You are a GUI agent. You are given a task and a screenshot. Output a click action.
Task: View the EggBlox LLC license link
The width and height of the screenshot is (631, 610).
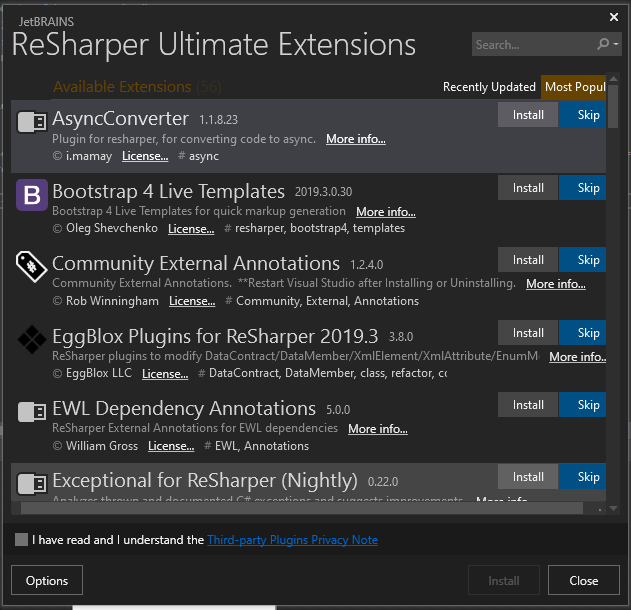coord(165,373)
